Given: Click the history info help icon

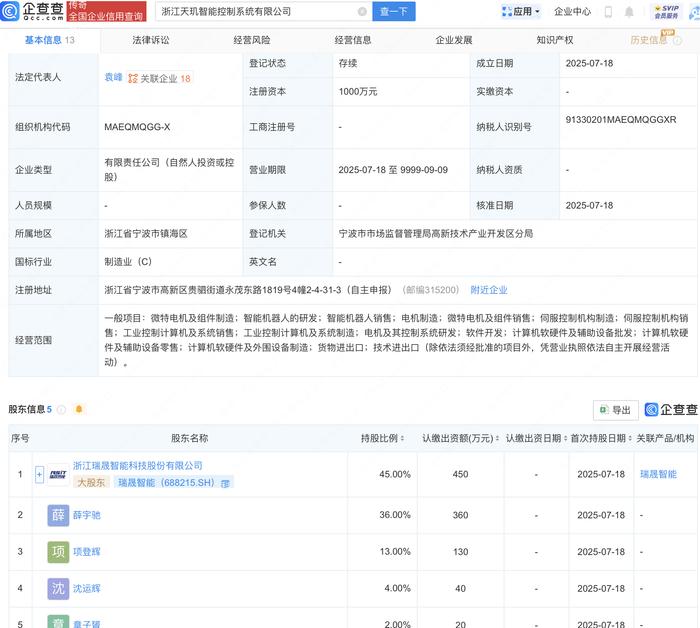Looking at the screenshot, I should click(x=677, y=41).
